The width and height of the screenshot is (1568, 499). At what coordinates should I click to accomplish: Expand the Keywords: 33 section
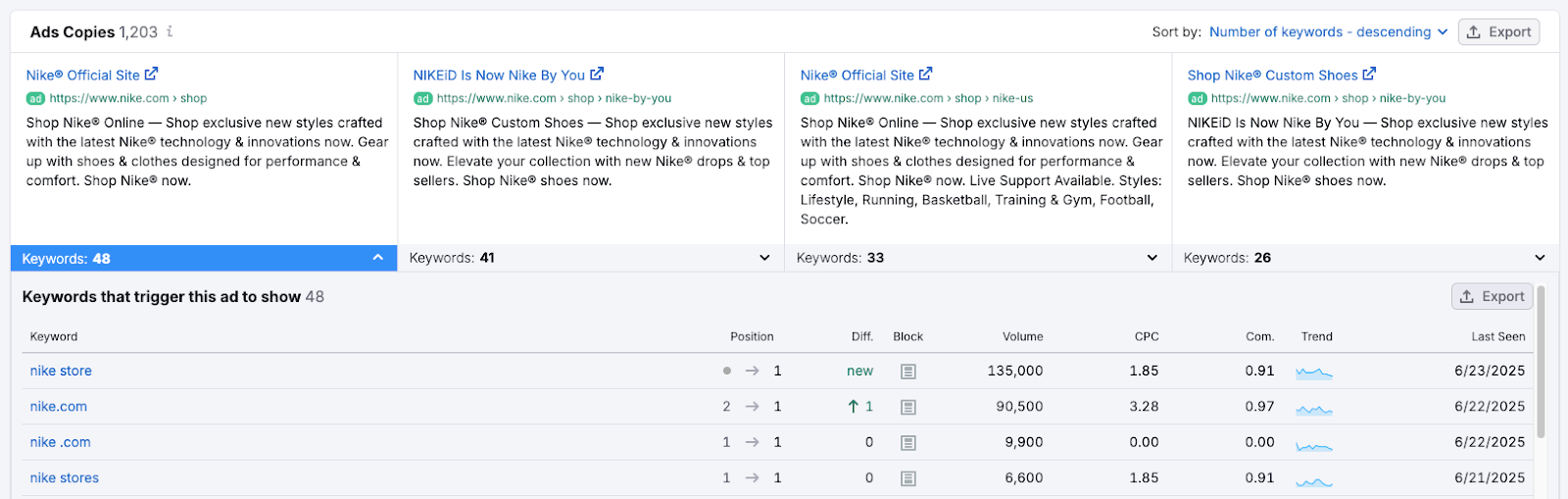tap(1151, 258)
